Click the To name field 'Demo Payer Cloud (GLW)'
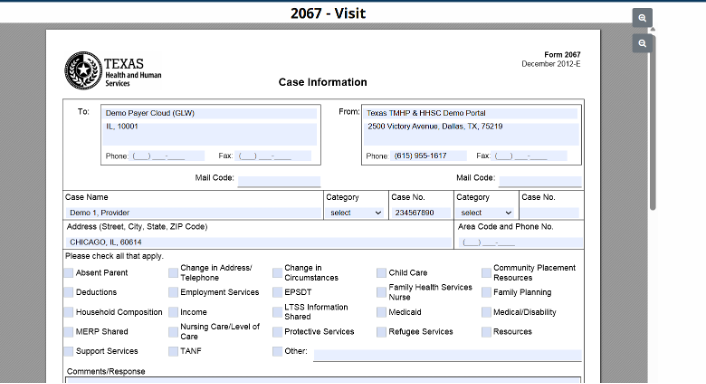Image resolution: width=706 pixels, height=384 pixels. tap(210, 113)
